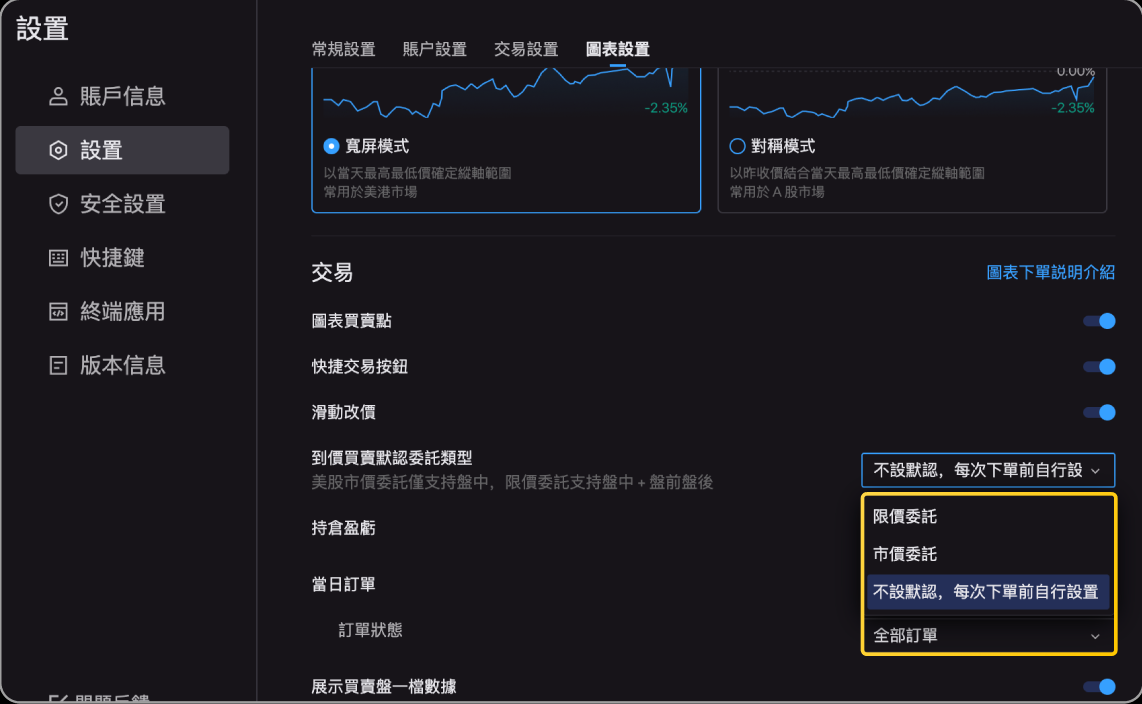
Task: Click the 終端應用 code window icon
Action: [58, 312]
